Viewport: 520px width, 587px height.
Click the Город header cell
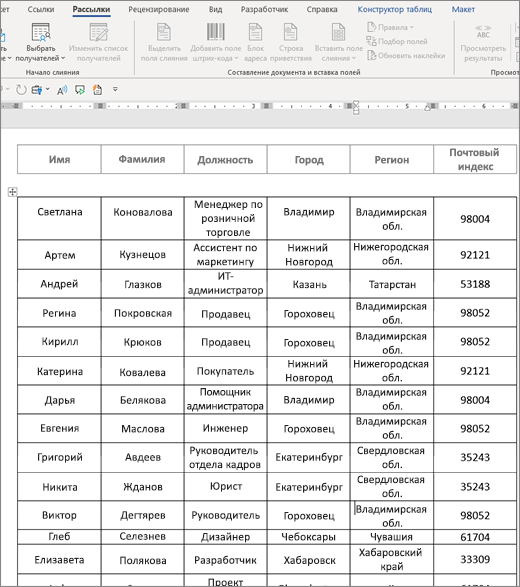(x=309, y=159)
